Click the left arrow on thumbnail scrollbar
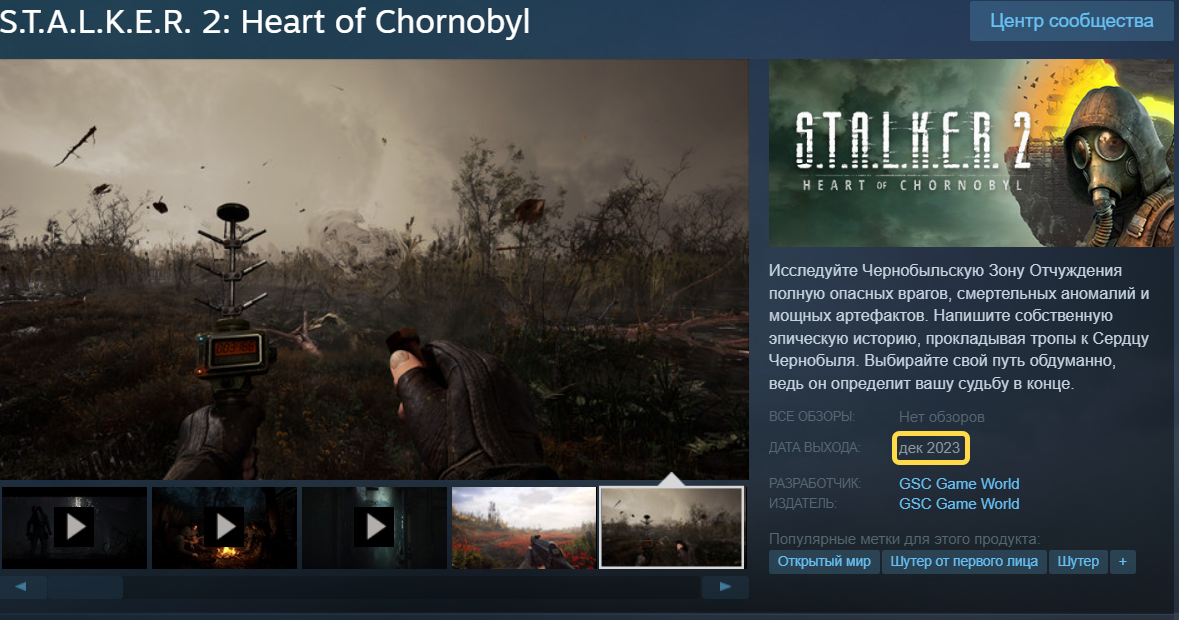 (x=21, y=587)
